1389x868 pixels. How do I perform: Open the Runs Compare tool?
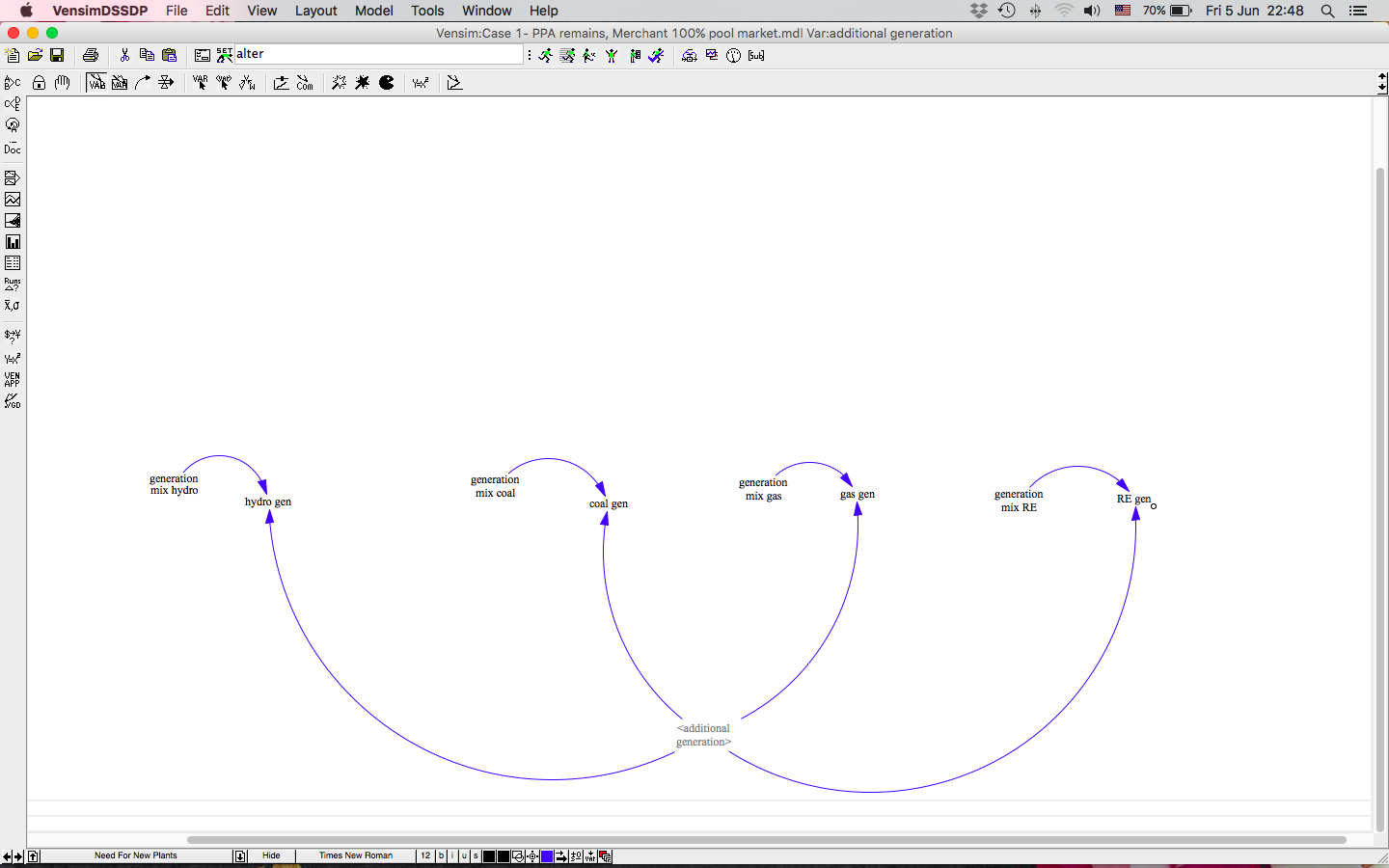click(13, 285)
